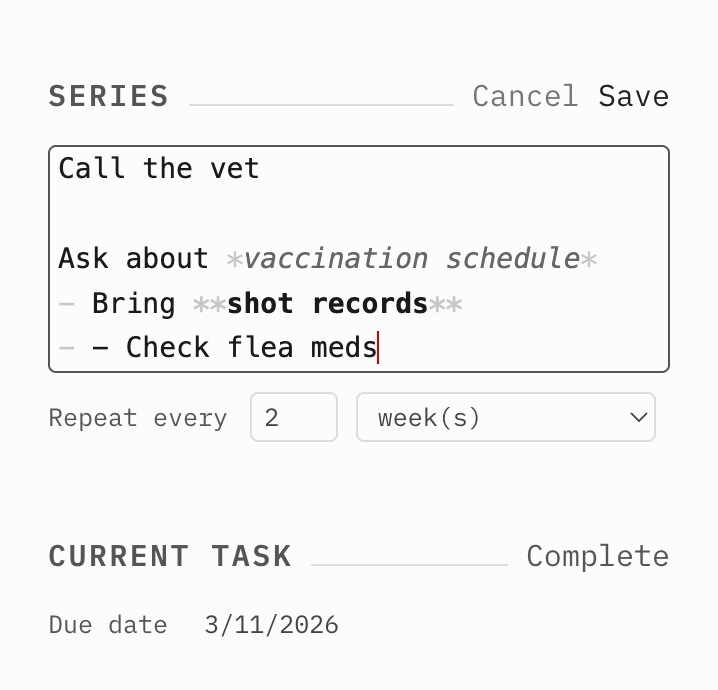Place cursor in "Check flea meds" line
This screenshot has width=718, height=690.
[x=251, y=348]
